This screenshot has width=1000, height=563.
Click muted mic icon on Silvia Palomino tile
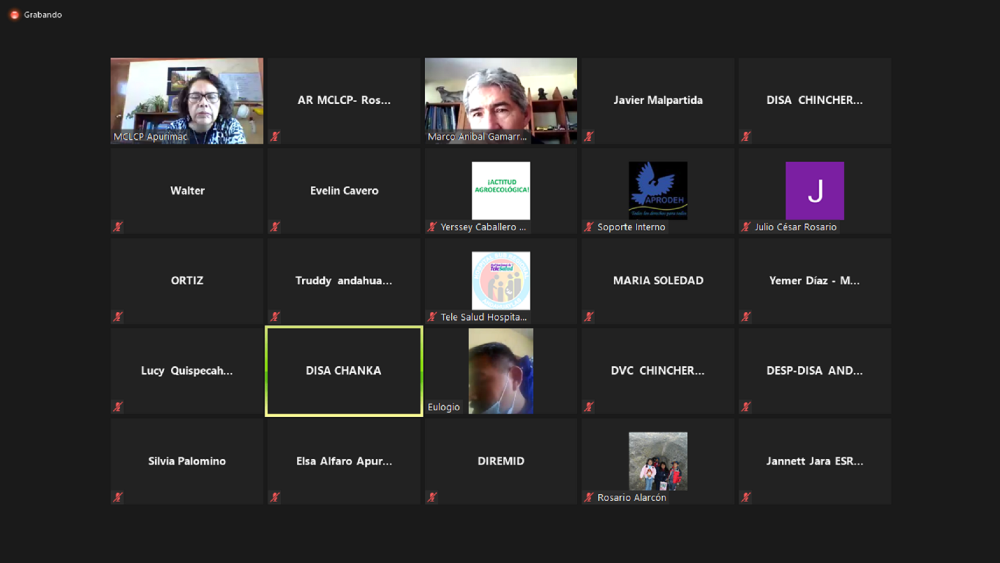(118, 497)
